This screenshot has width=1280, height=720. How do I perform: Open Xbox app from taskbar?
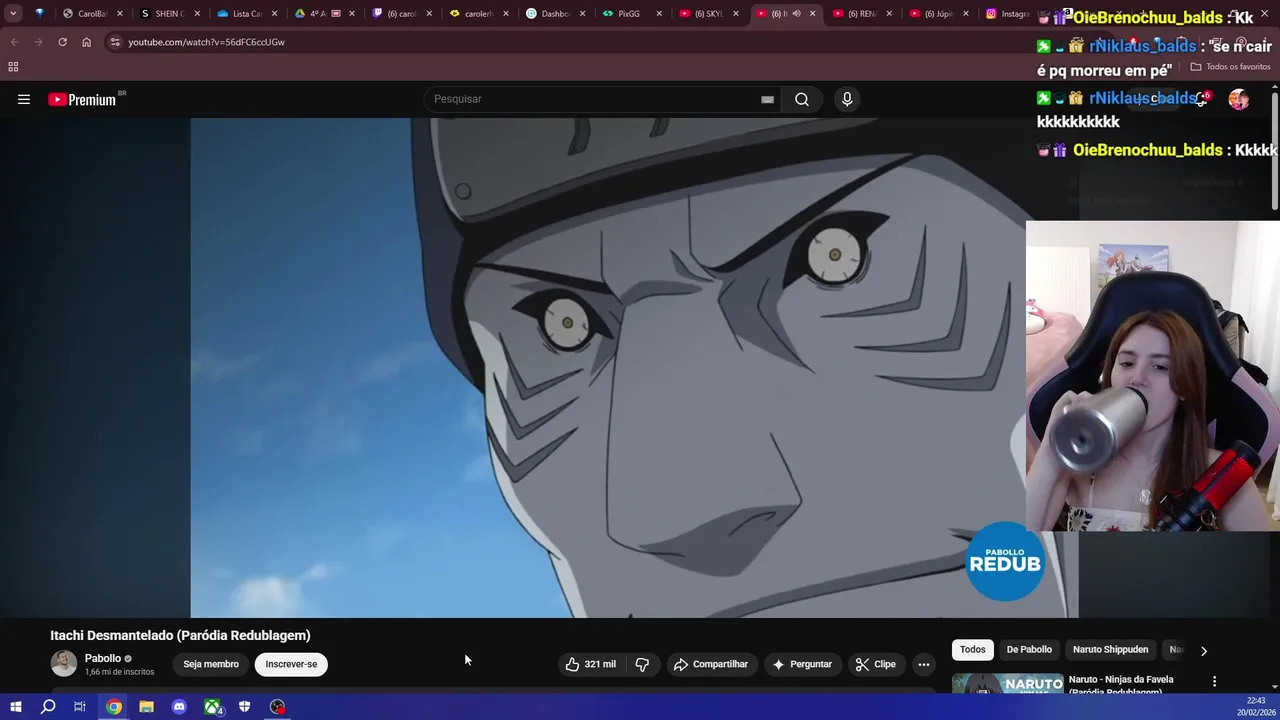tap(213, 707)
